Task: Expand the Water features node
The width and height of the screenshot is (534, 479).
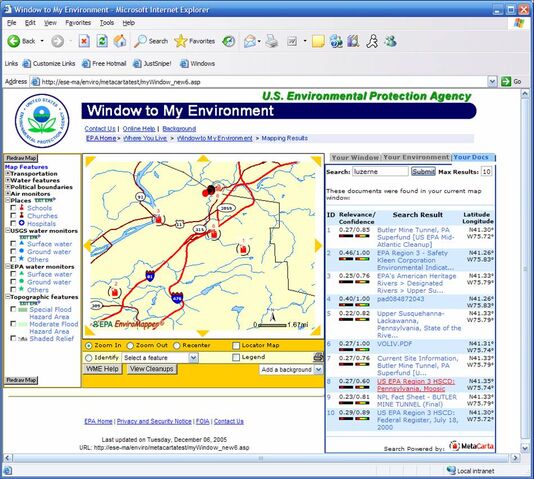Action: (7, 180)
